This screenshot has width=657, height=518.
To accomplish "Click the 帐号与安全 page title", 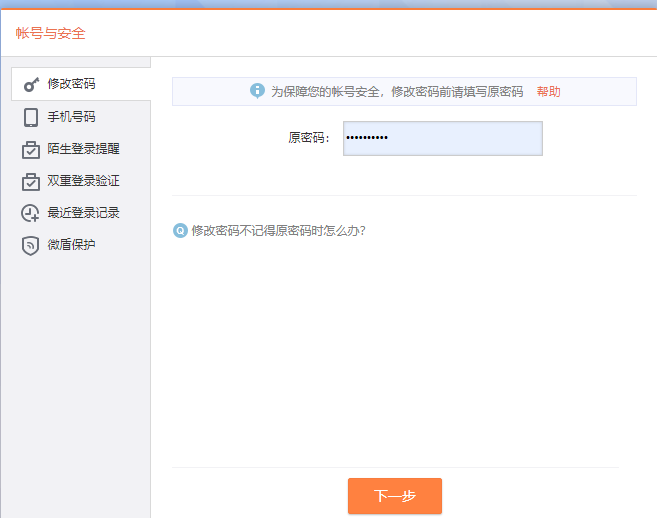I will pyautogui.click(x=51, y=34).
